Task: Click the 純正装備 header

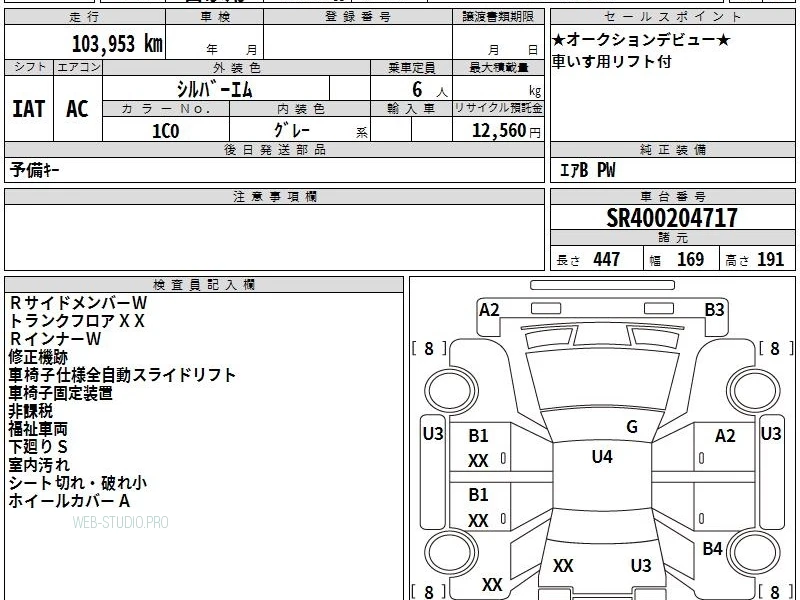Action: [x=672, y=149]
